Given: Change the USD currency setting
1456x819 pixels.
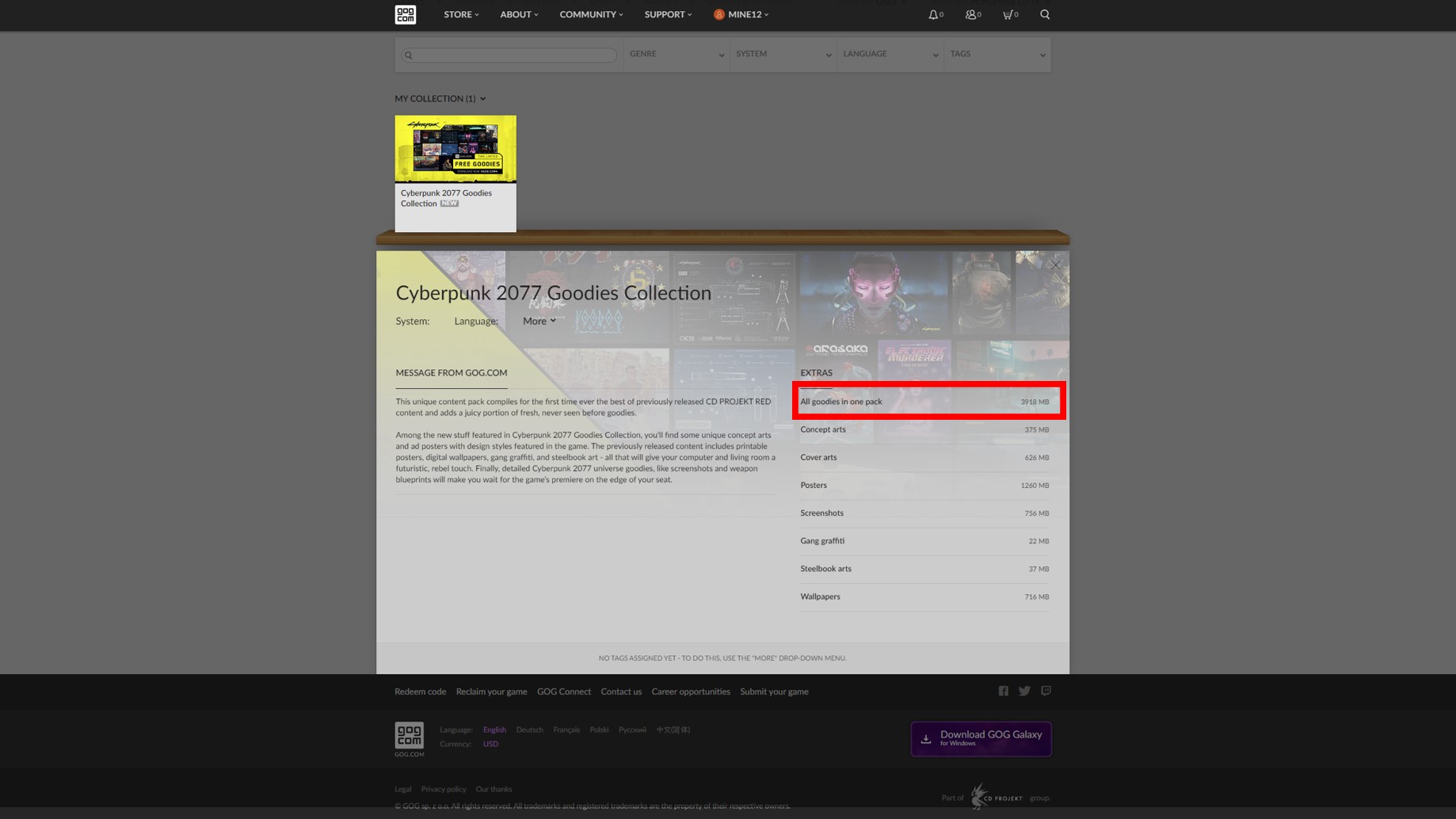Looking at the screenshot, I should click(x=490, y=744).
